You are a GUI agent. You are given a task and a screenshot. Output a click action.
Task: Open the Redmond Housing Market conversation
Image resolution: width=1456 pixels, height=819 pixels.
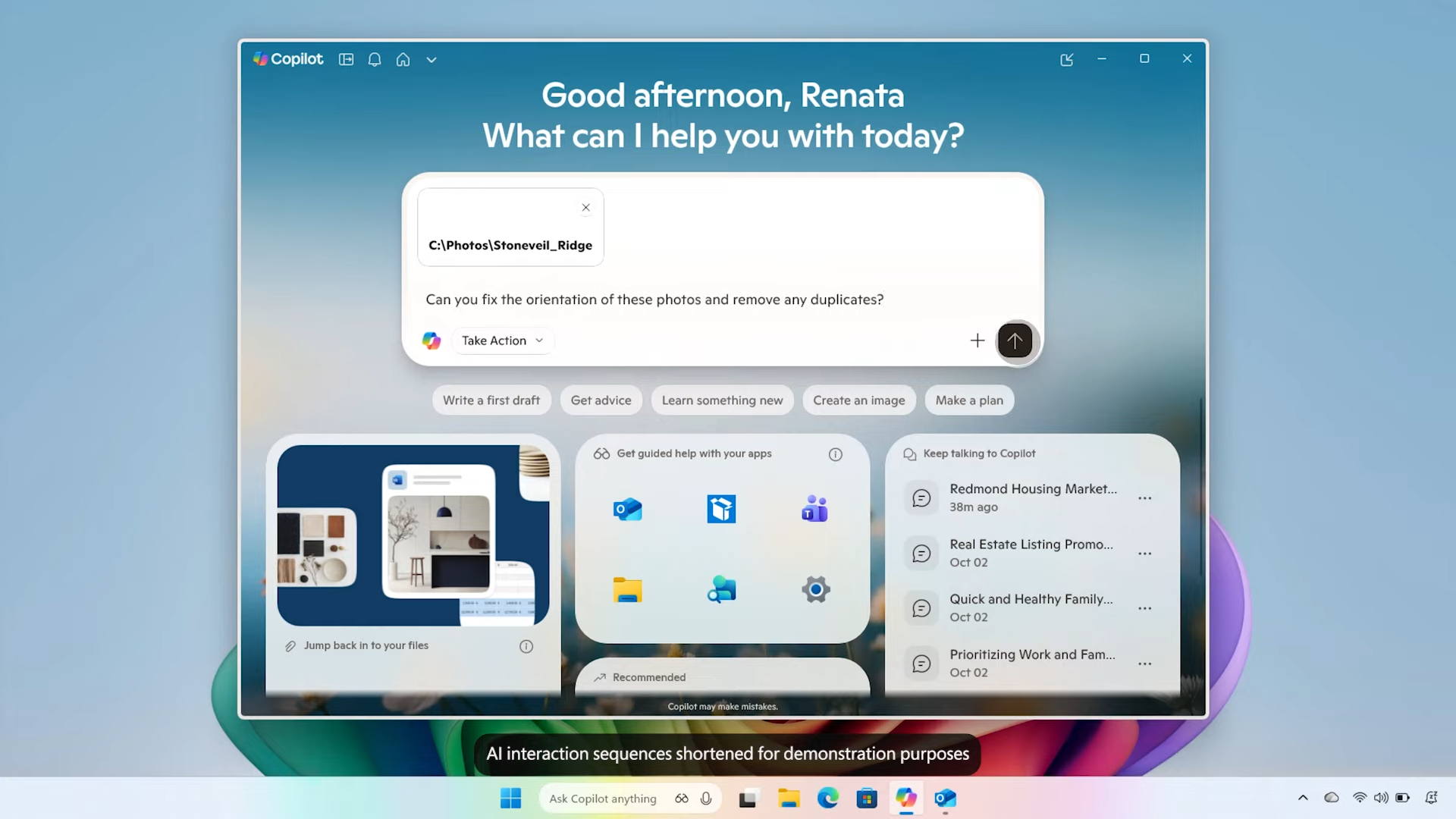(1032, 497)
